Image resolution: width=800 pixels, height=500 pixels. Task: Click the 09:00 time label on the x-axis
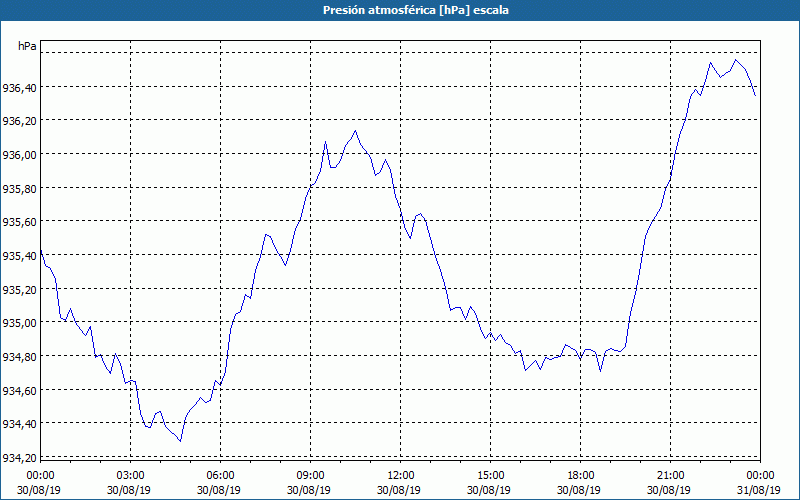[x=310, y=476]
